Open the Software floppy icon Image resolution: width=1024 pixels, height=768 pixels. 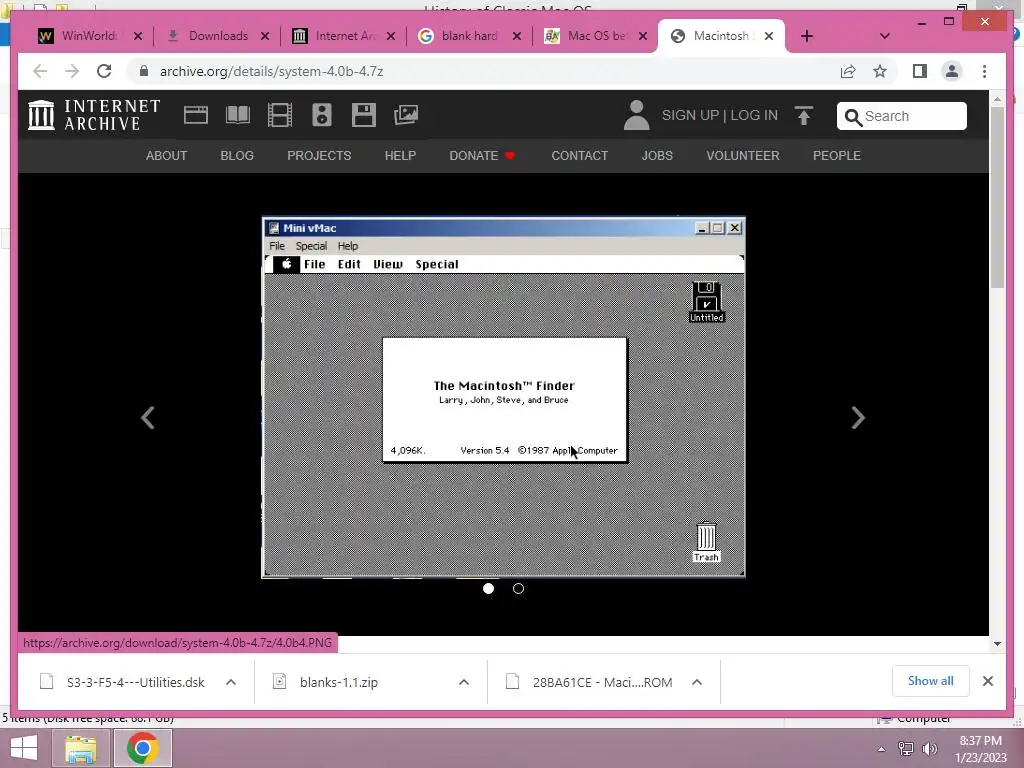[364, 115]
